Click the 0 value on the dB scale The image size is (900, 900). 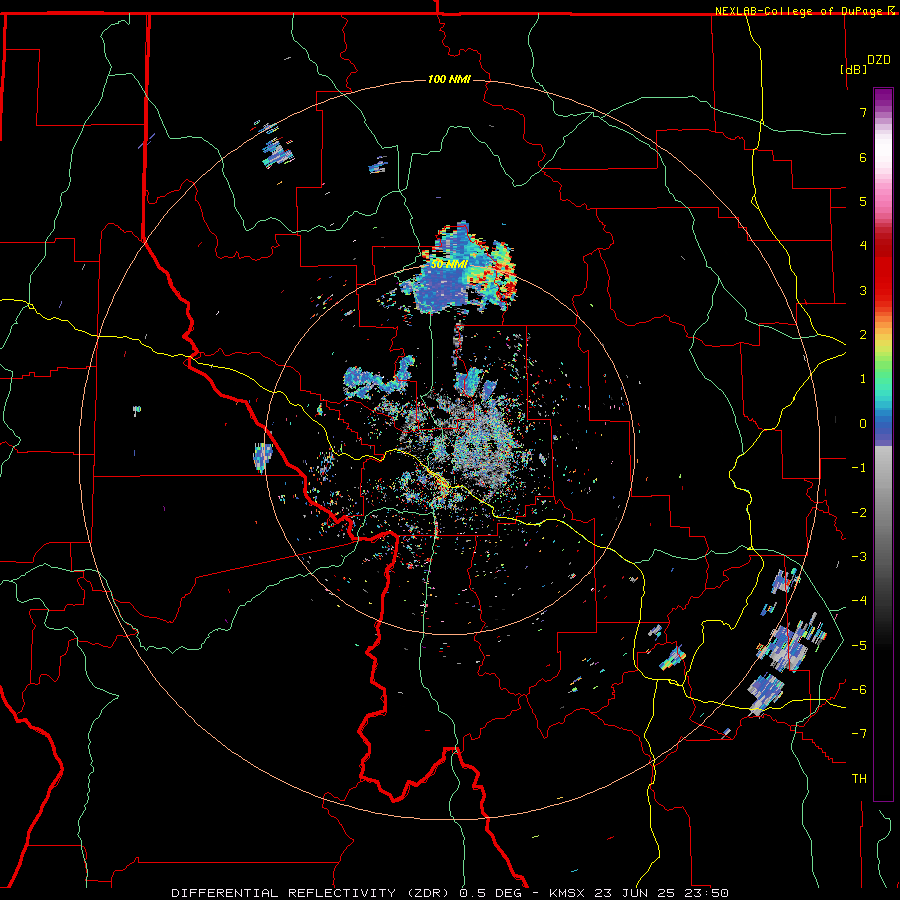coord(863,424)
